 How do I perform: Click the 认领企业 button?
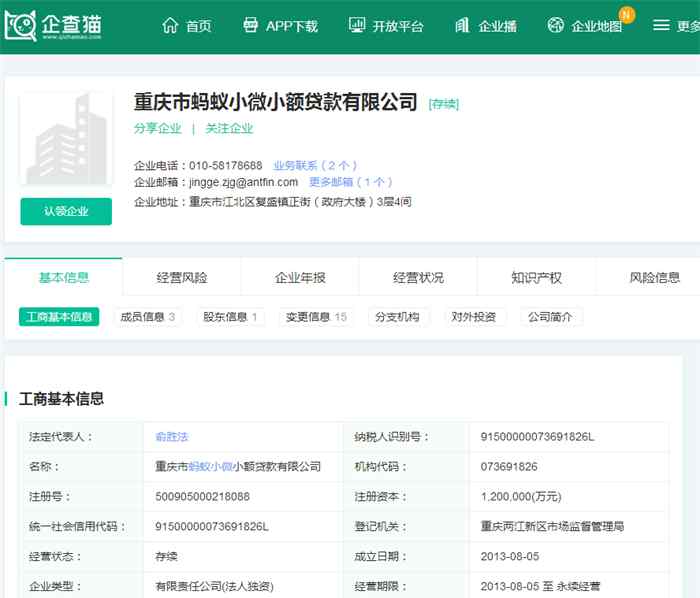(x=66, y=211)
